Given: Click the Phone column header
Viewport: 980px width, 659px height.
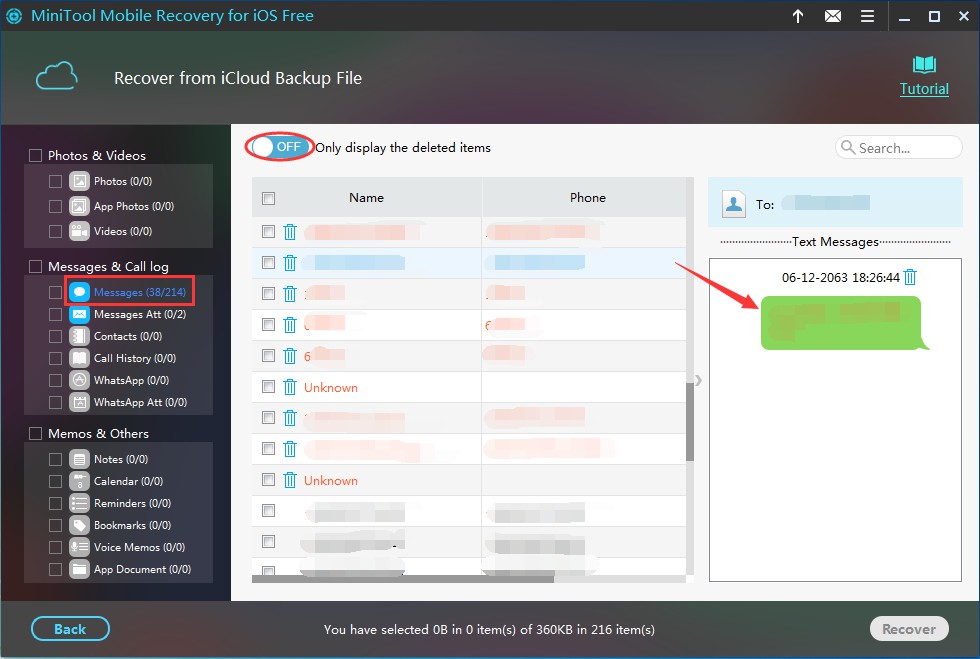Looking at the screenshot, I should 588,198.
